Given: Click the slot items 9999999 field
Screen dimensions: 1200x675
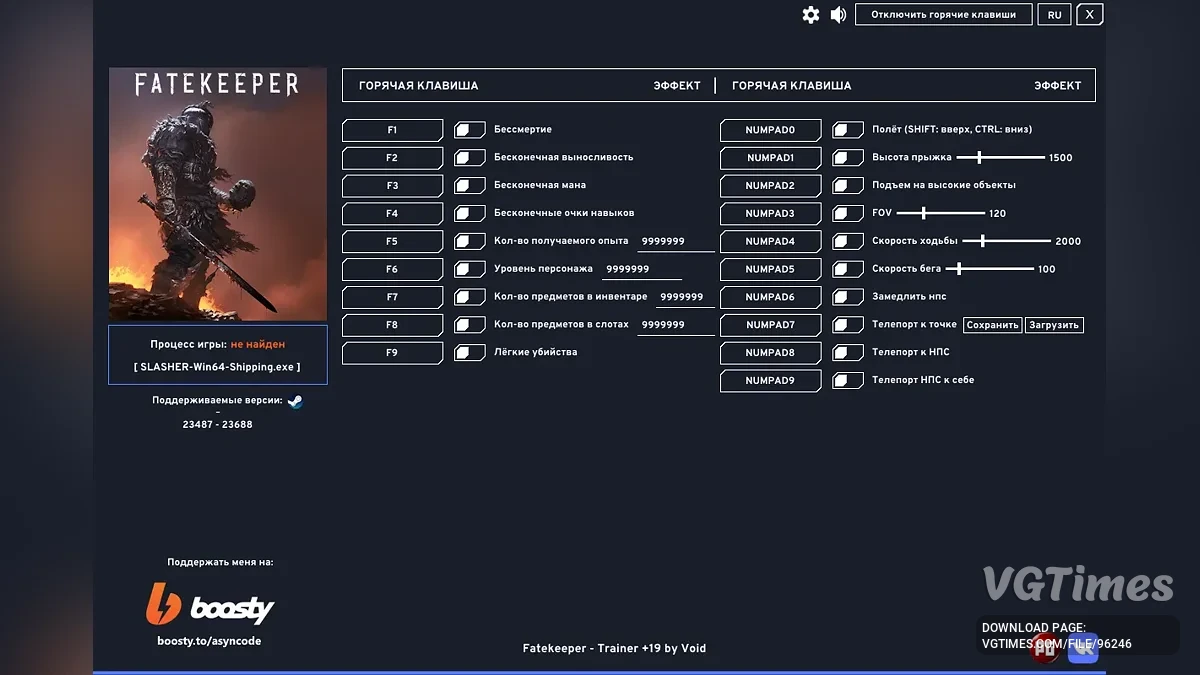Looking at the screenshot, I should pyautogui.click(x=676, y=326).
